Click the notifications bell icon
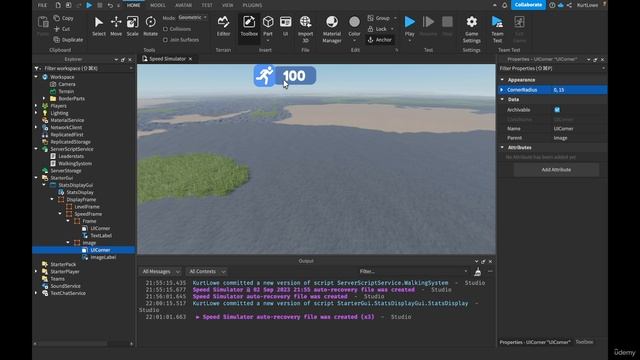 [504, 5]
